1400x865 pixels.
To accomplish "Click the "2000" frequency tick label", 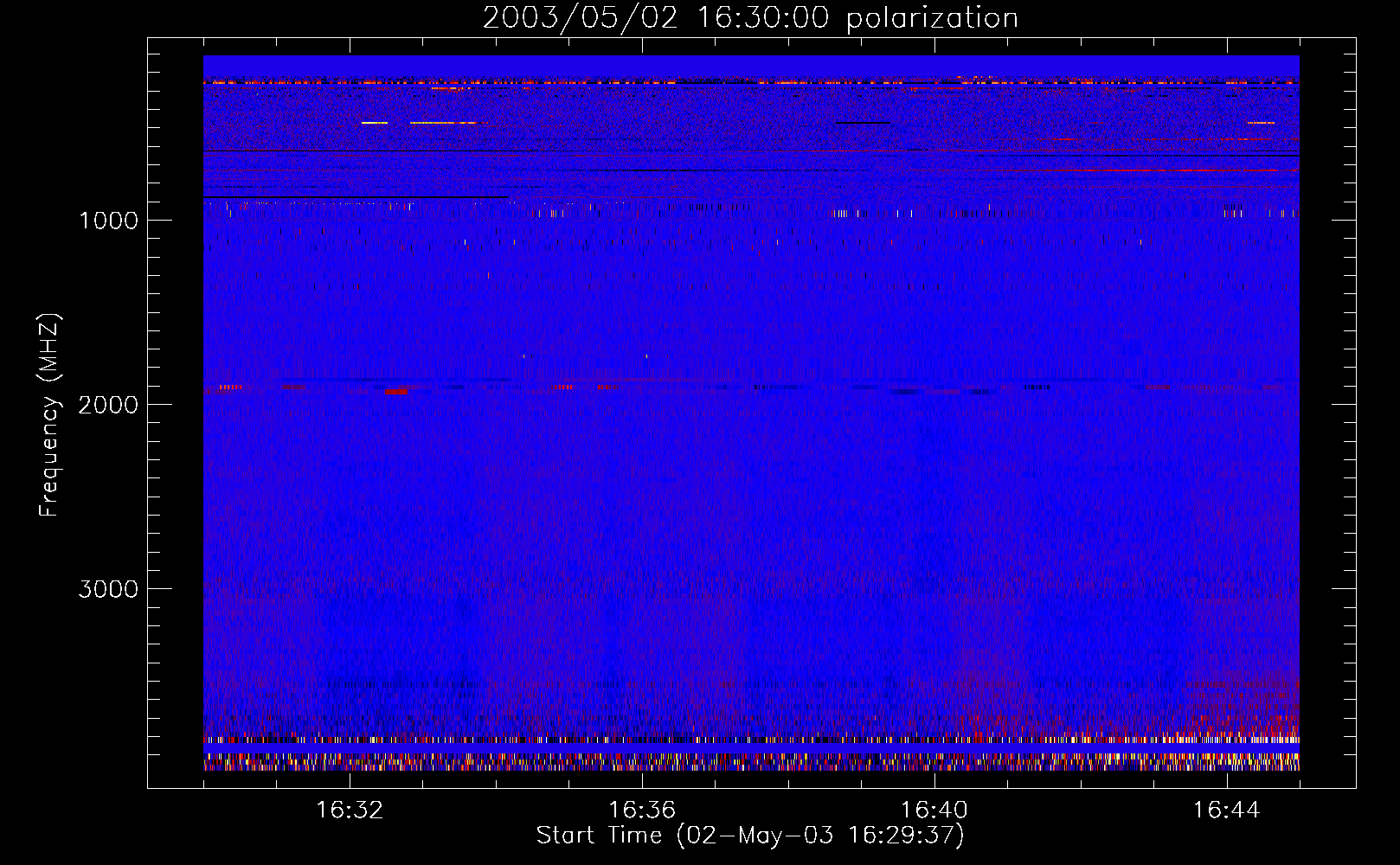I will [x=108, y=405].
